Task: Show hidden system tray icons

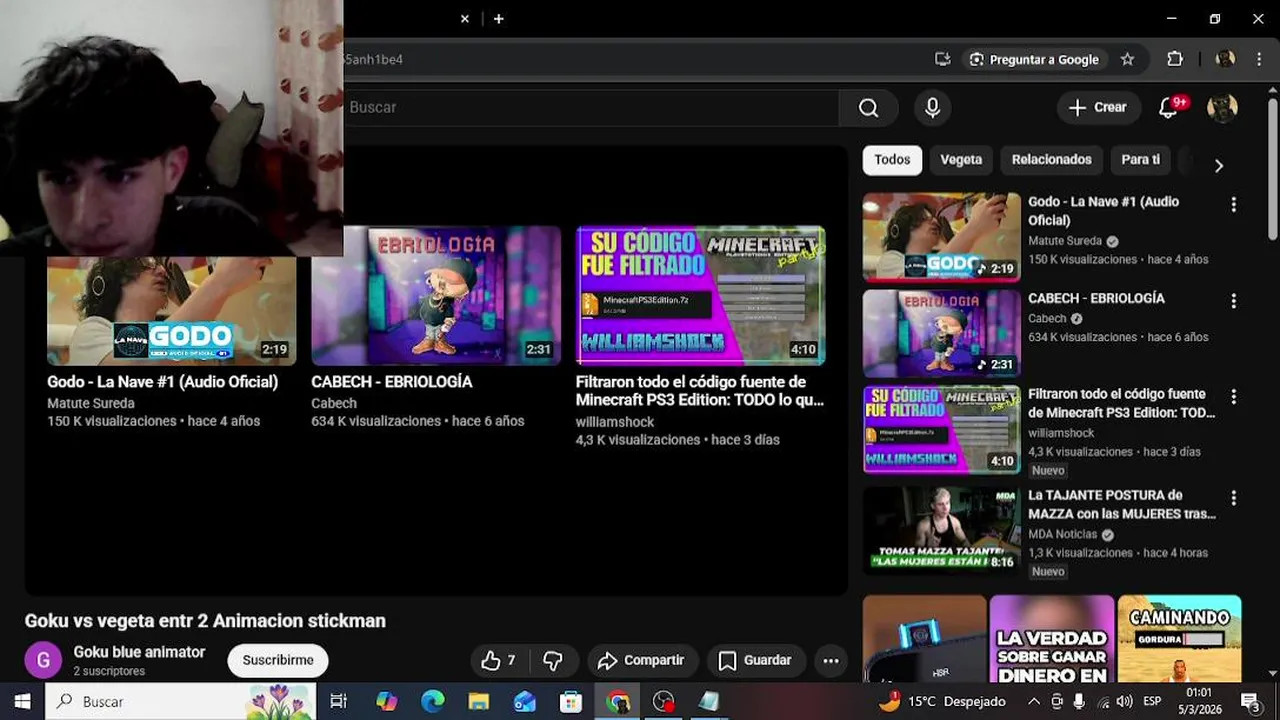Action: click(1034, 702)
